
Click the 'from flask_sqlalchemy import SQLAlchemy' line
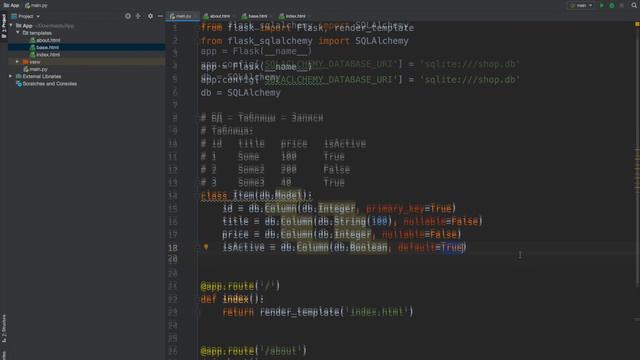pos(304,41)
